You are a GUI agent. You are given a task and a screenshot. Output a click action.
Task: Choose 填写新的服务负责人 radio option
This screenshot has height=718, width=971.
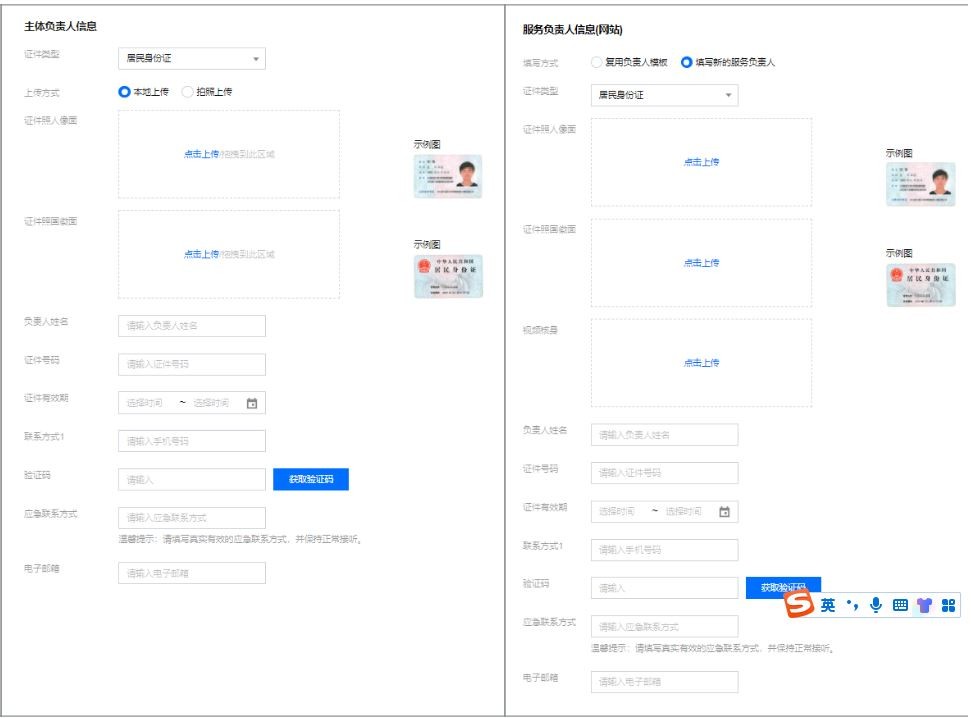pyautogui.click(x=686, y=62)
